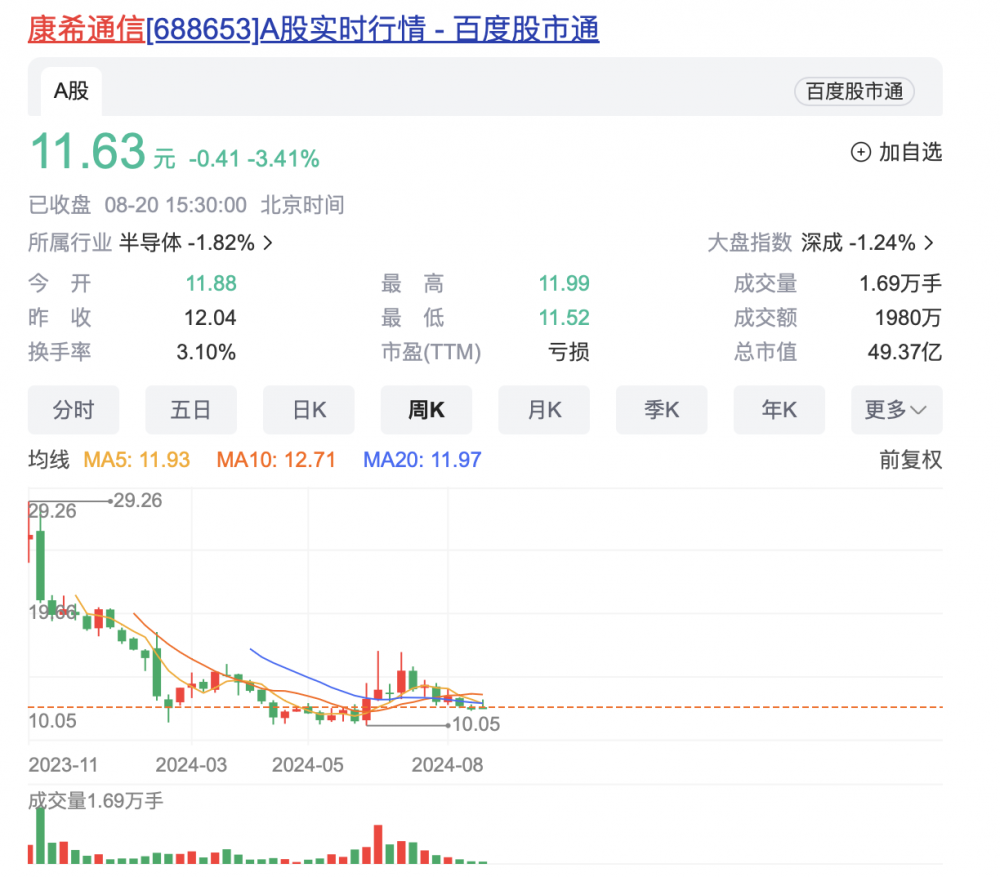
Task: Click the tallest green volume bar at chart start
Action: point(41,836)
